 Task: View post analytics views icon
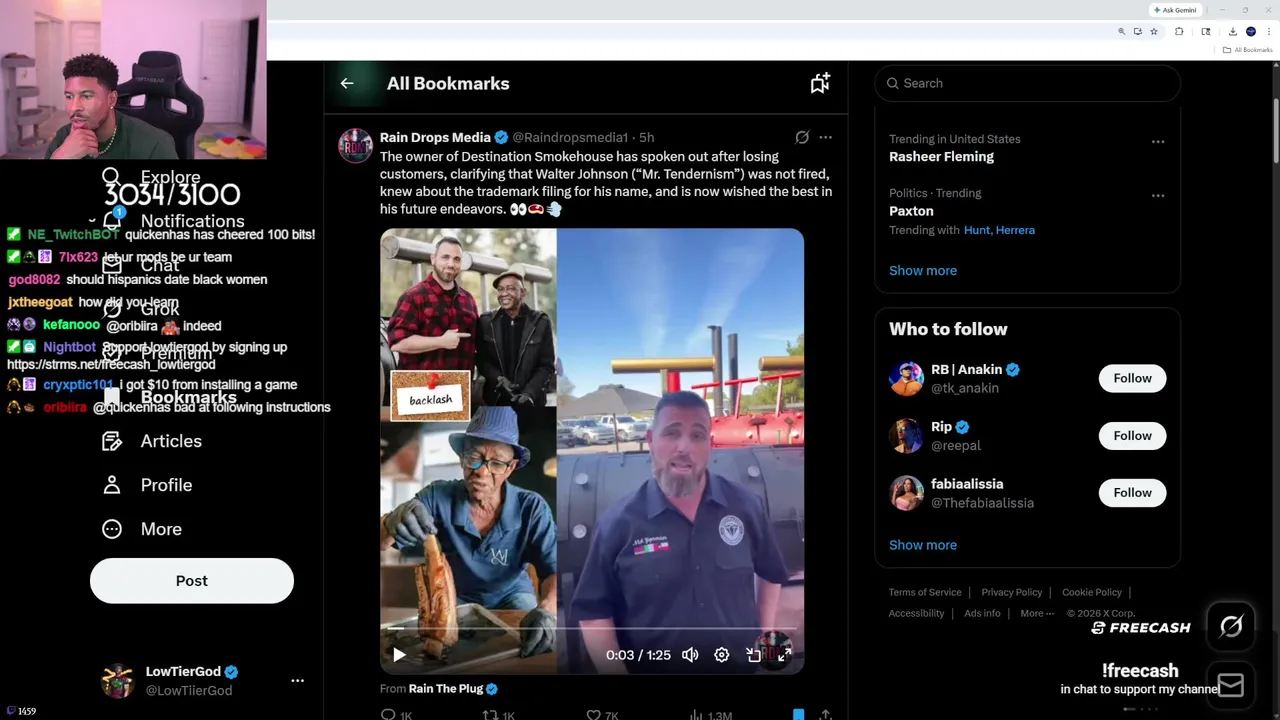tap(696, 714)
